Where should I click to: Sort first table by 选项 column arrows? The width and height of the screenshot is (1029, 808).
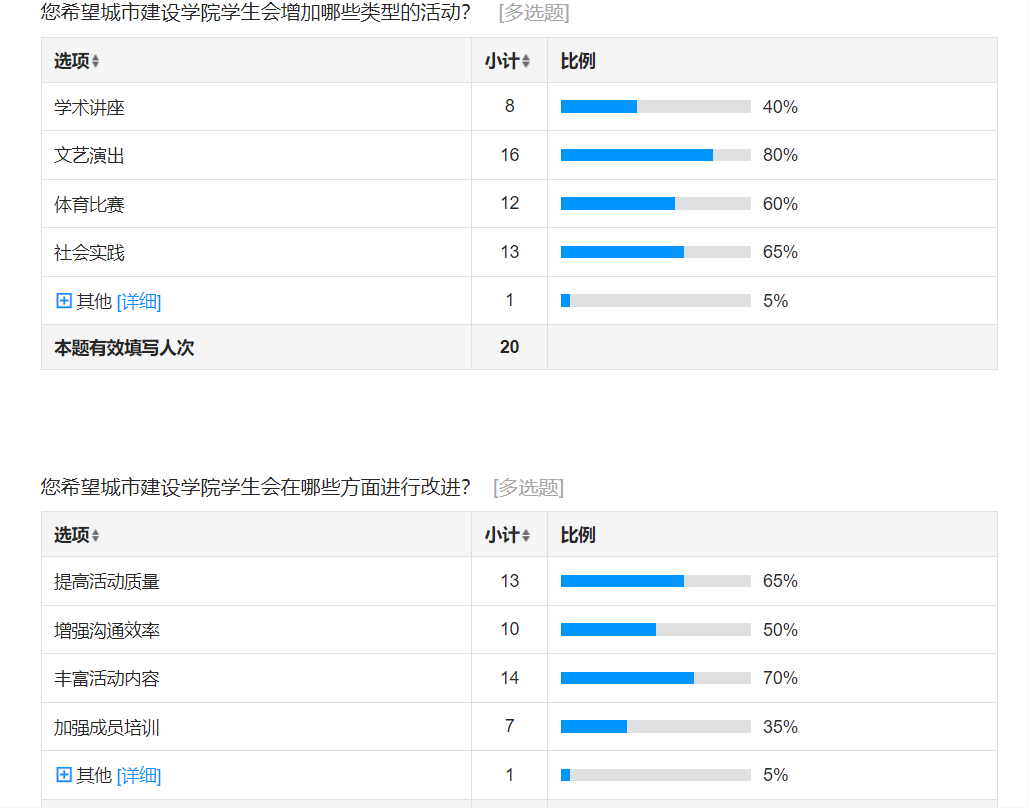point(95,61)
